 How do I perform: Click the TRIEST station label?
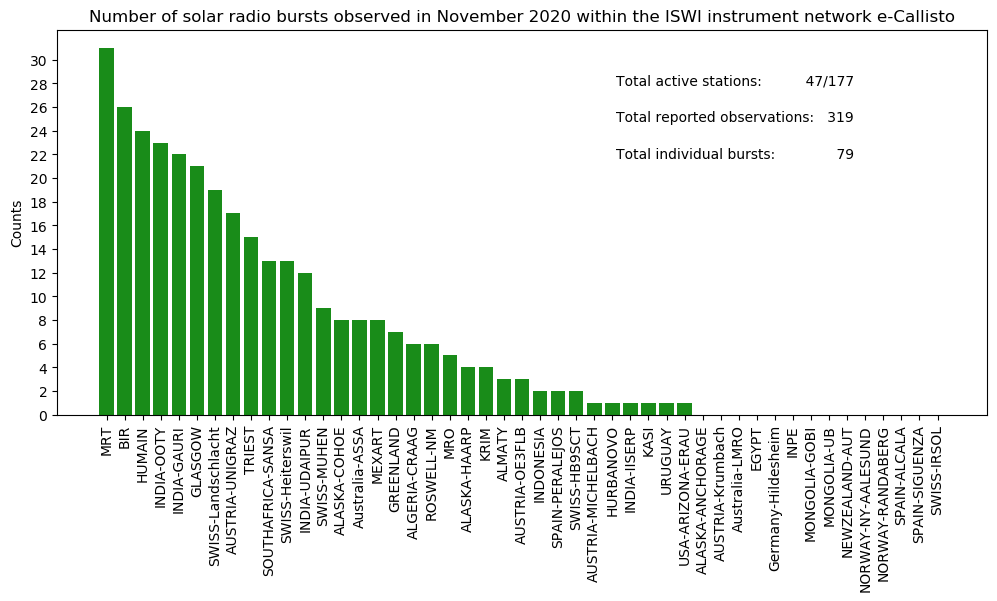point(251,452)
